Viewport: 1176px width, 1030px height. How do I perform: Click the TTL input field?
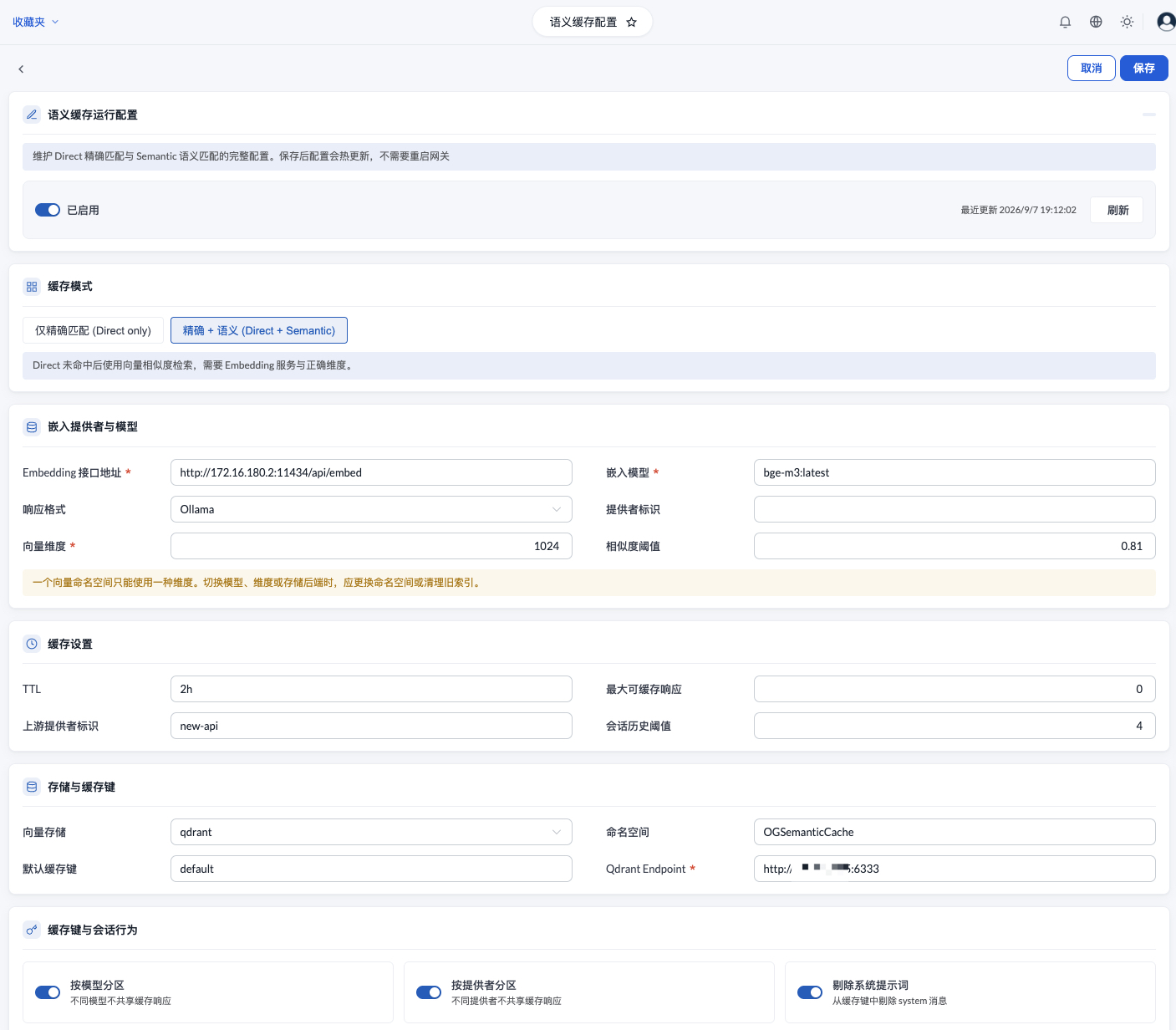pos(371,689)
